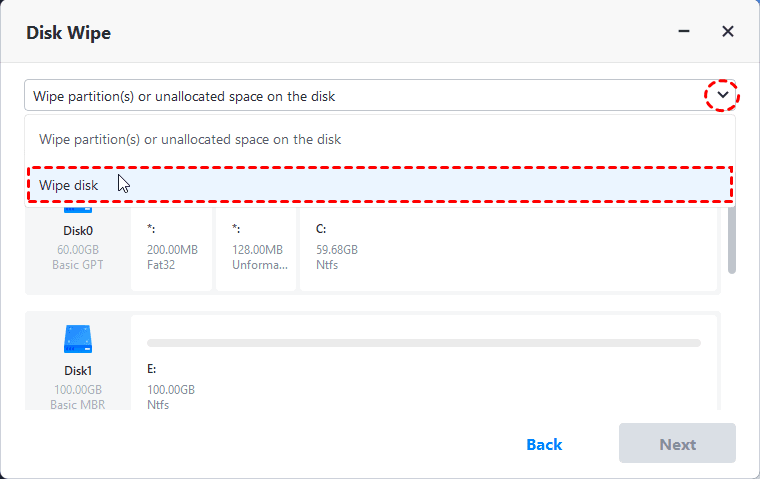Click the E: drive letter label
The height and width of the screenshot is (479, 760).
pos(152,369)
